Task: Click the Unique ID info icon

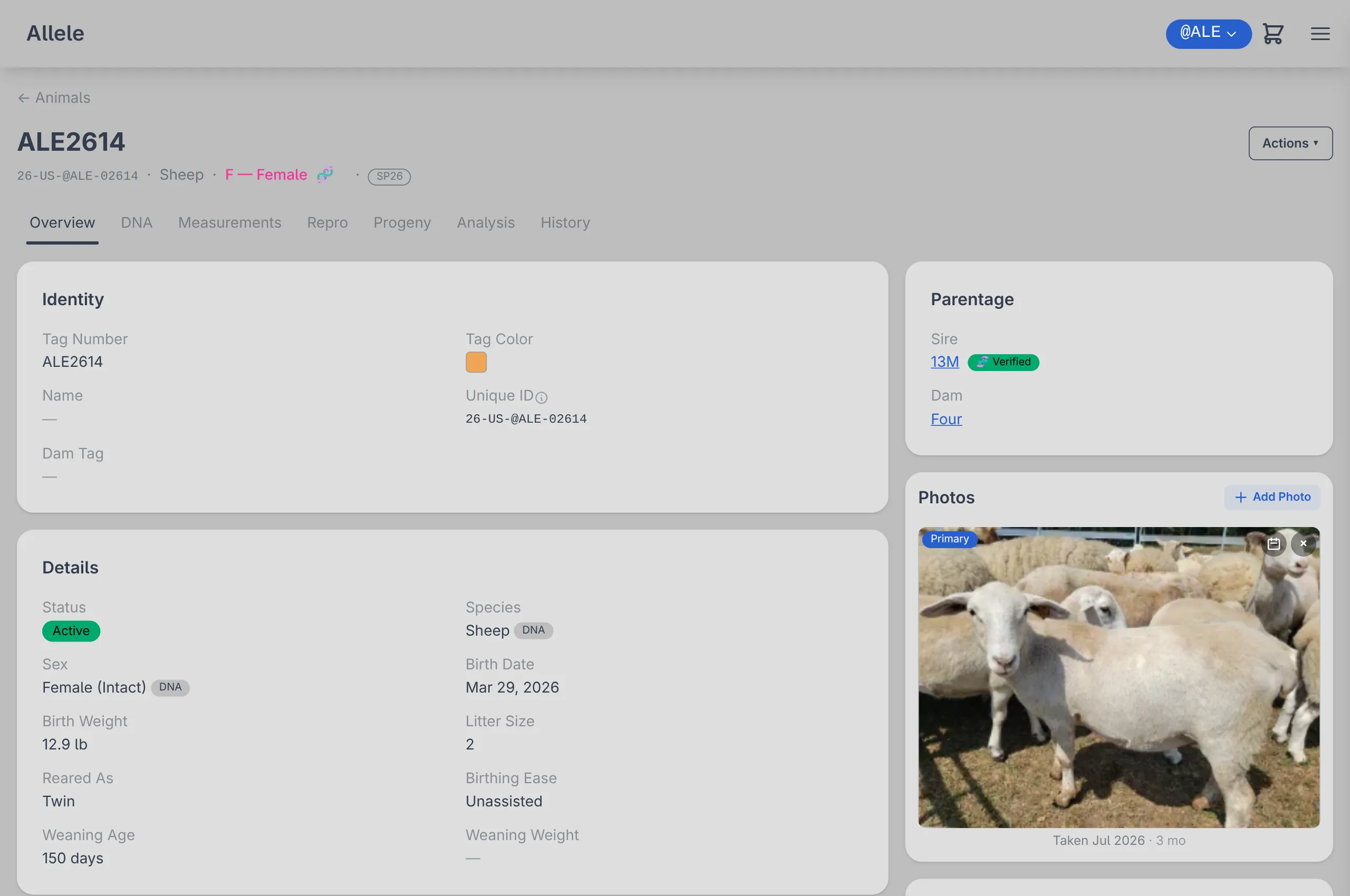Action: pyautogui.click(x=541, y=397)
